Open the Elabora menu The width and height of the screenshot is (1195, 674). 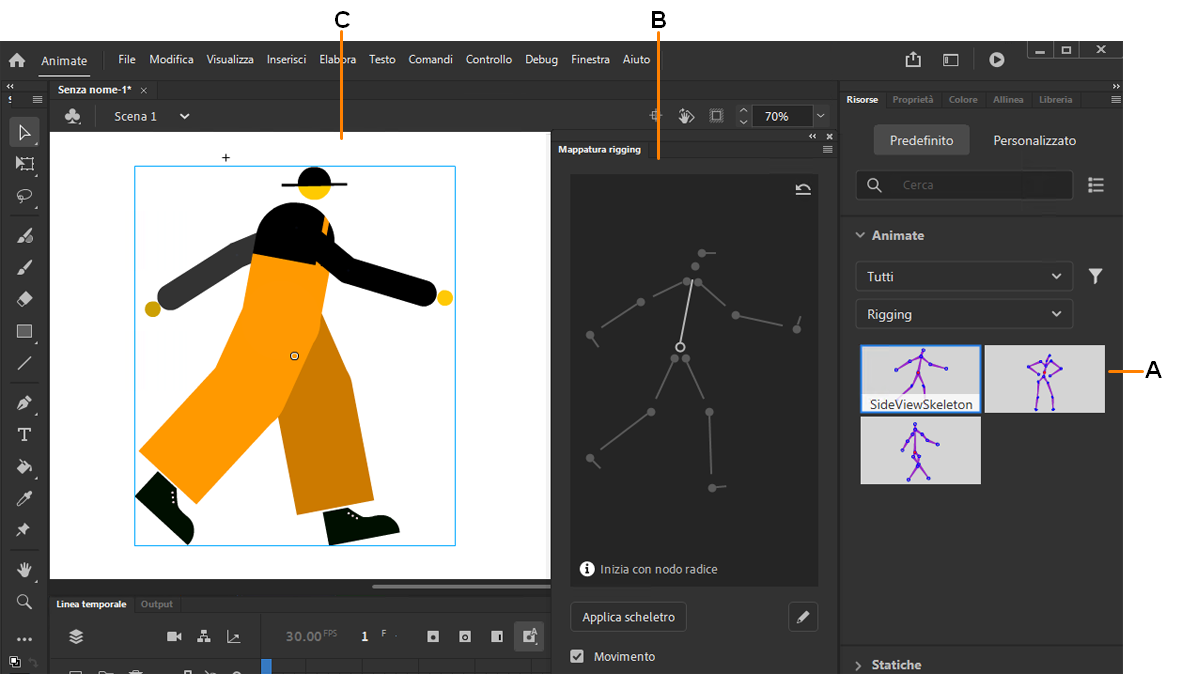(337, 59)
